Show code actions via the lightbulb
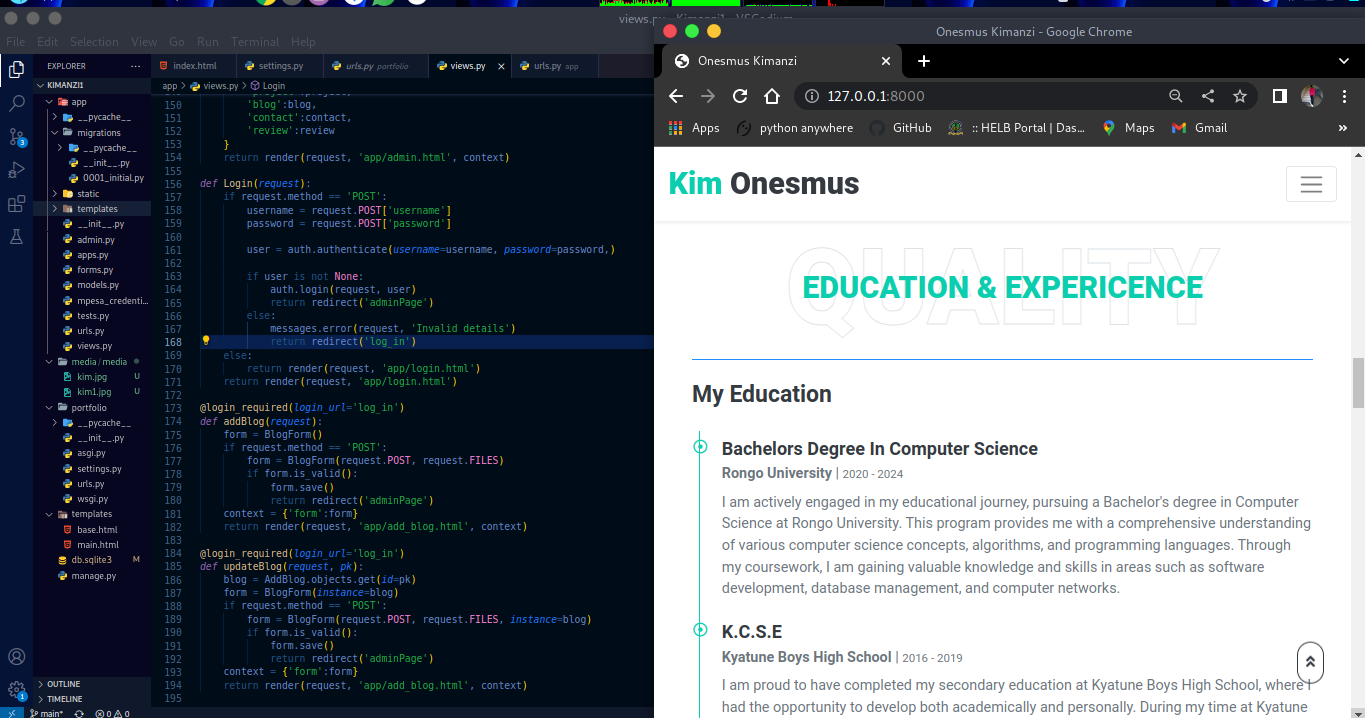1365x718 pixels. 206,341
